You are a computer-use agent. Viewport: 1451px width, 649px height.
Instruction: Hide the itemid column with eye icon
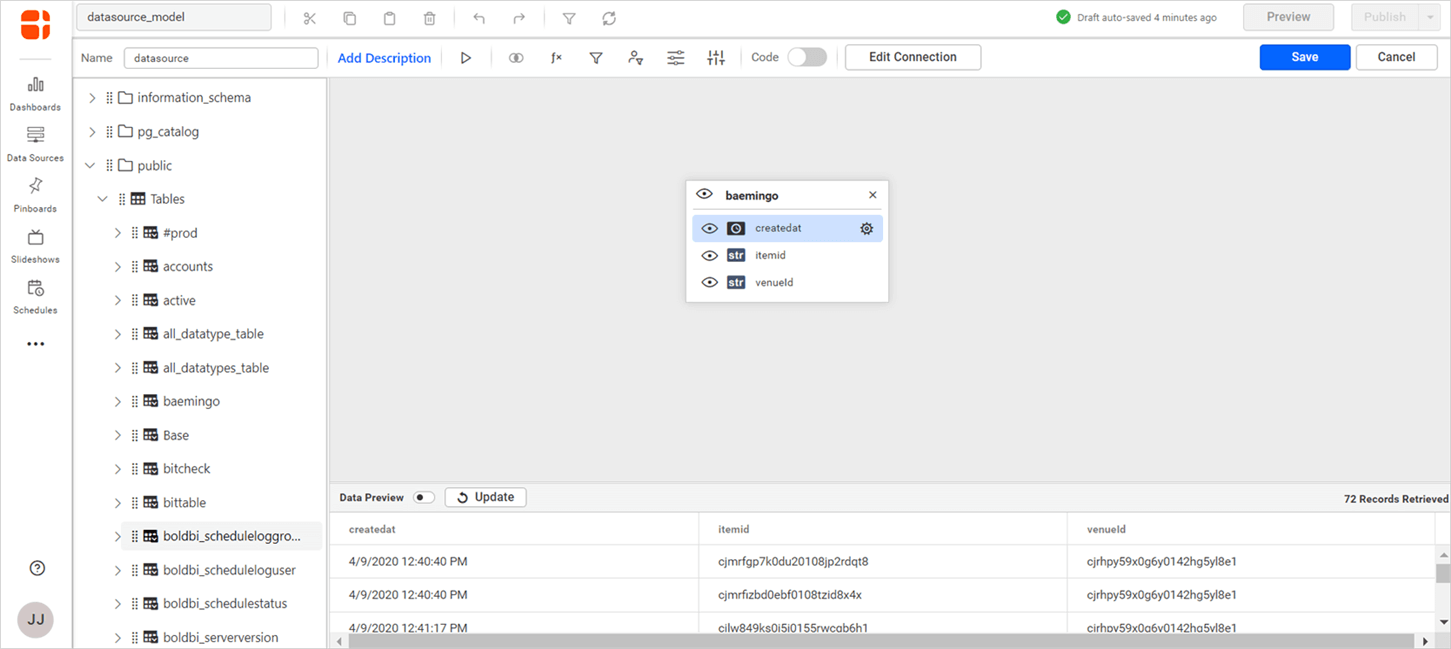710,256
